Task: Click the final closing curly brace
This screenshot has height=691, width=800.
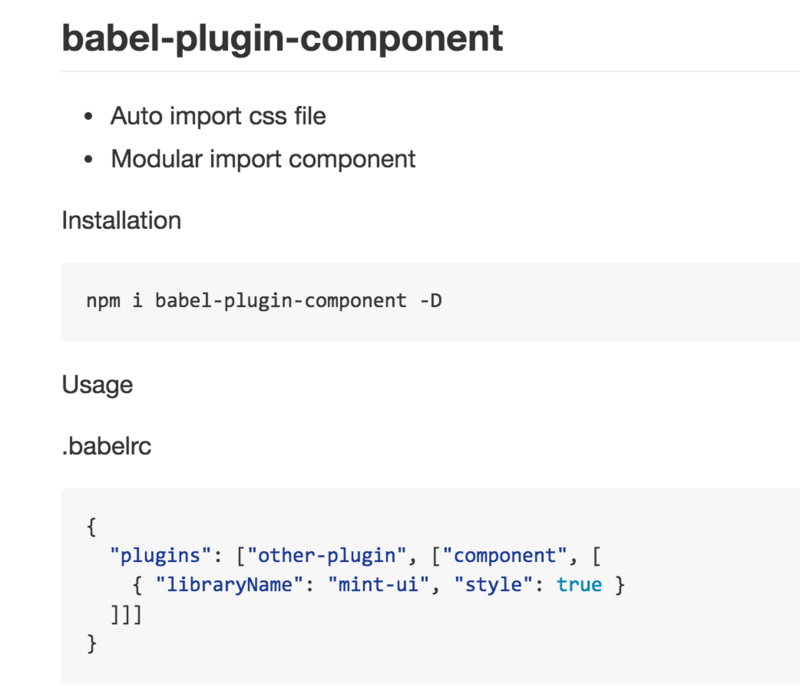Action: click(x=93, y=643)
